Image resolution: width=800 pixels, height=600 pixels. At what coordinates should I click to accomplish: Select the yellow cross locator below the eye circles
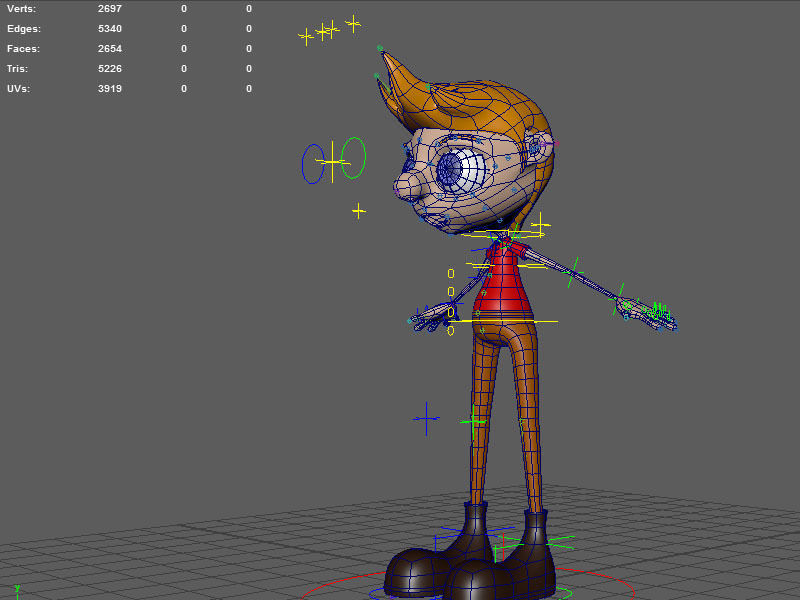click(x=359, y=210)
